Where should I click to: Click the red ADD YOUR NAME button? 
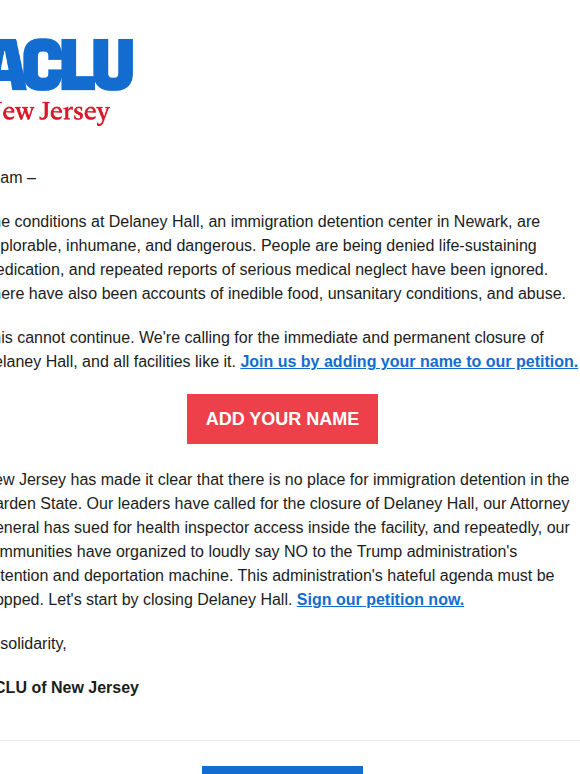coord(282,419)
